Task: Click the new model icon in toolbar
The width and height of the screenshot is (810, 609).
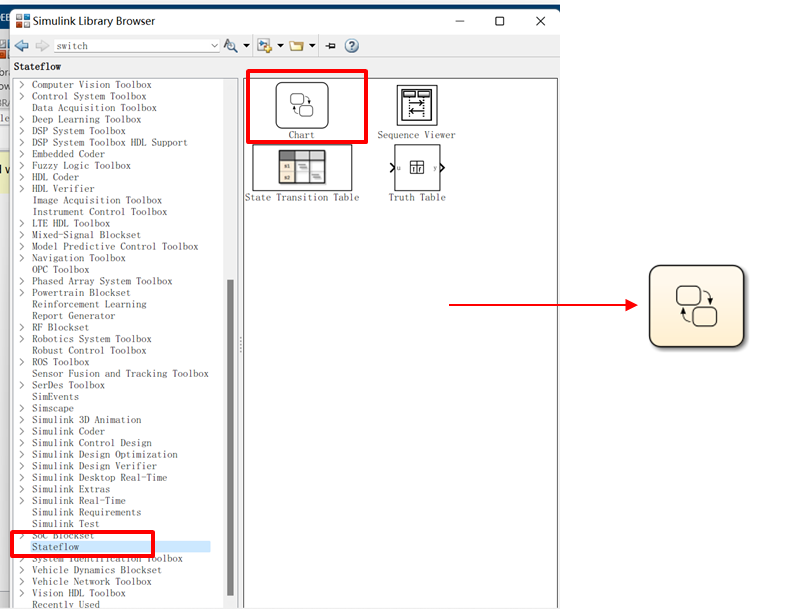Action: (x=264, y=46)
